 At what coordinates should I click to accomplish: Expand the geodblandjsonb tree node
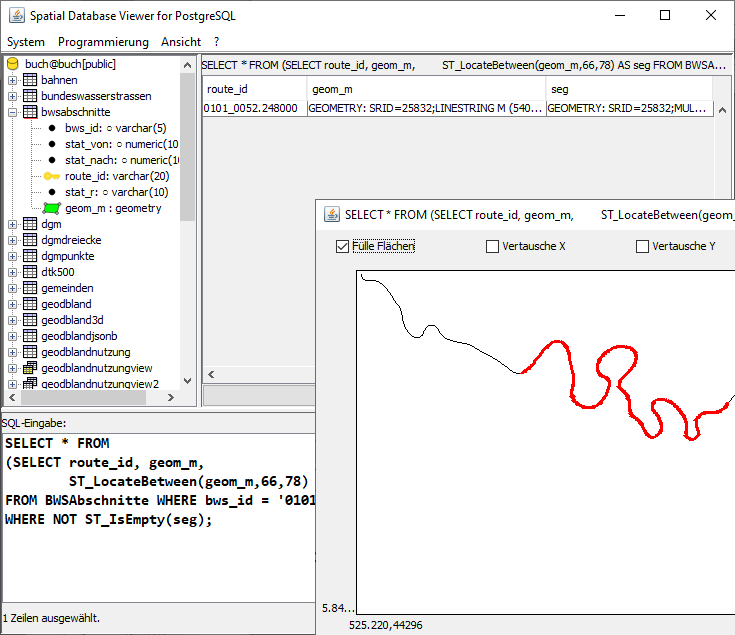pyautogui.click(x=13, y=336)
